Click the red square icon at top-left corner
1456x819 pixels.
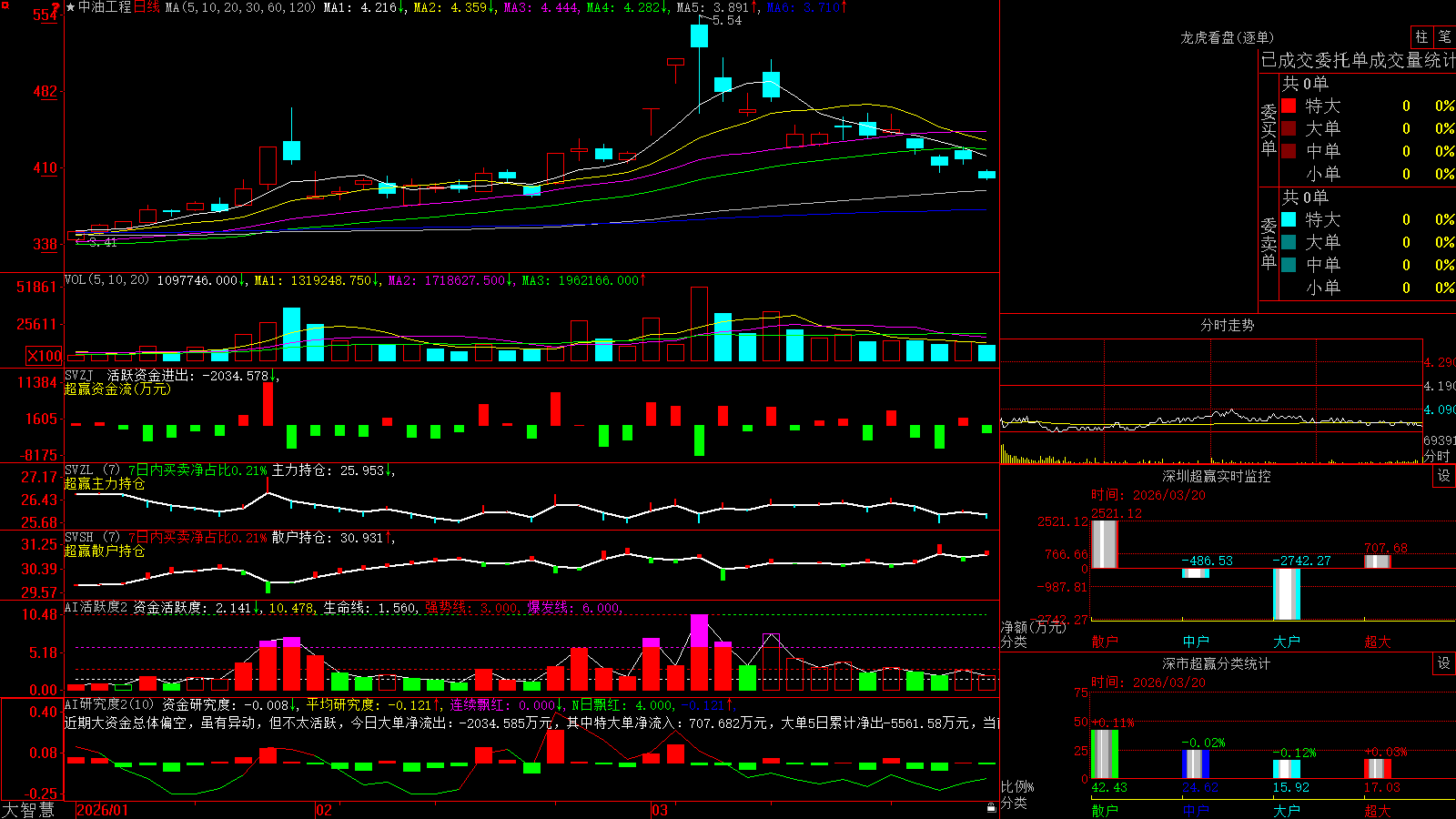[5, 5]
